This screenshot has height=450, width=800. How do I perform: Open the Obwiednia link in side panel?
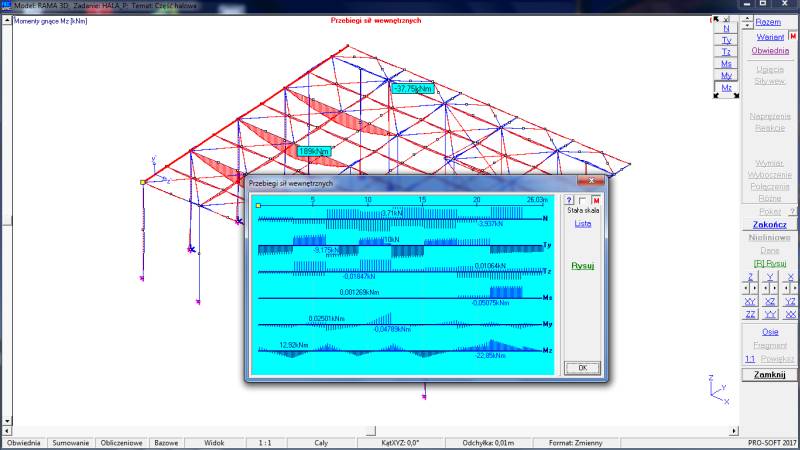click(x=770, y=51)
